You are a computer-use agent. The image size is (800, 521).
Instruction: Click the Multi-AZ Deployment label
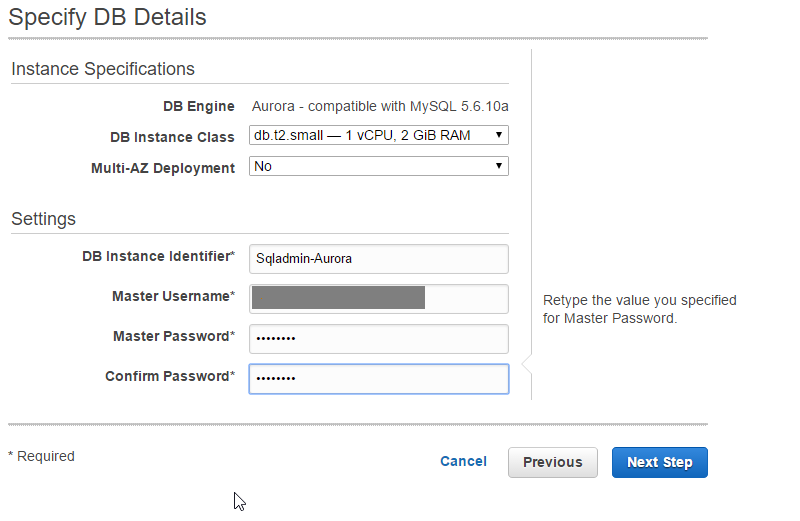pos(162,168)
